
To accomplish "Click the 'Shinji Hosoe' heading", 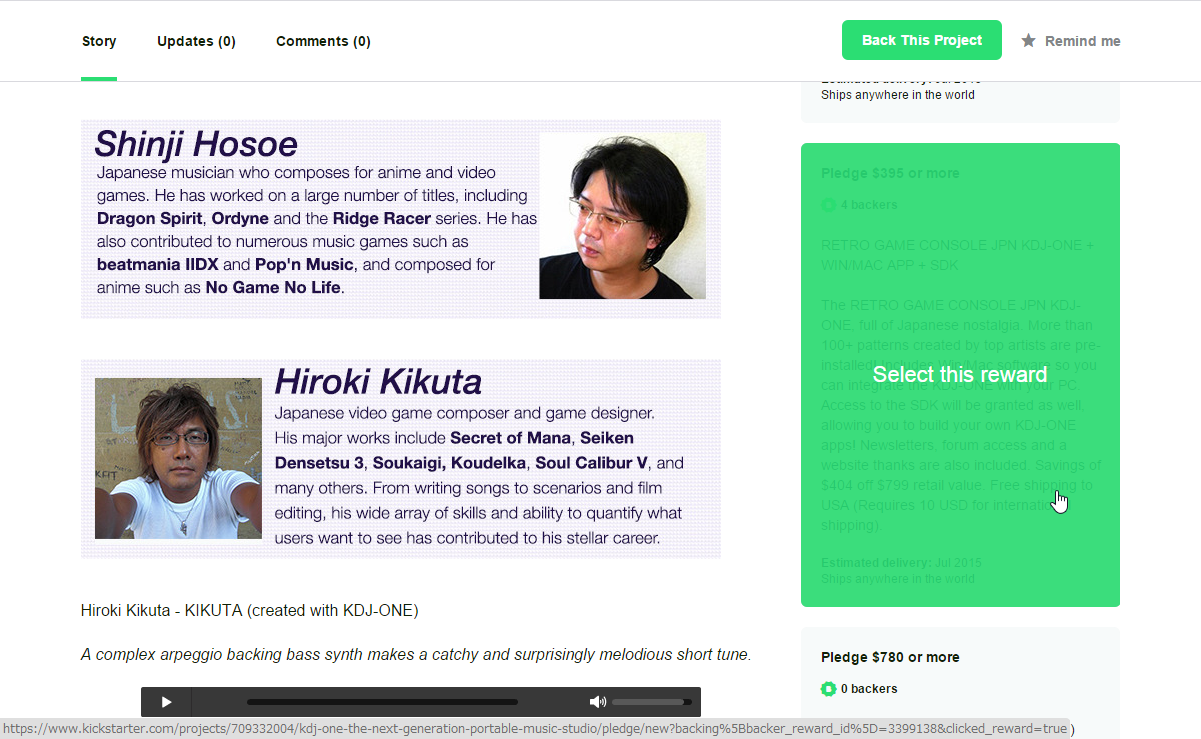I will point(196,144).
